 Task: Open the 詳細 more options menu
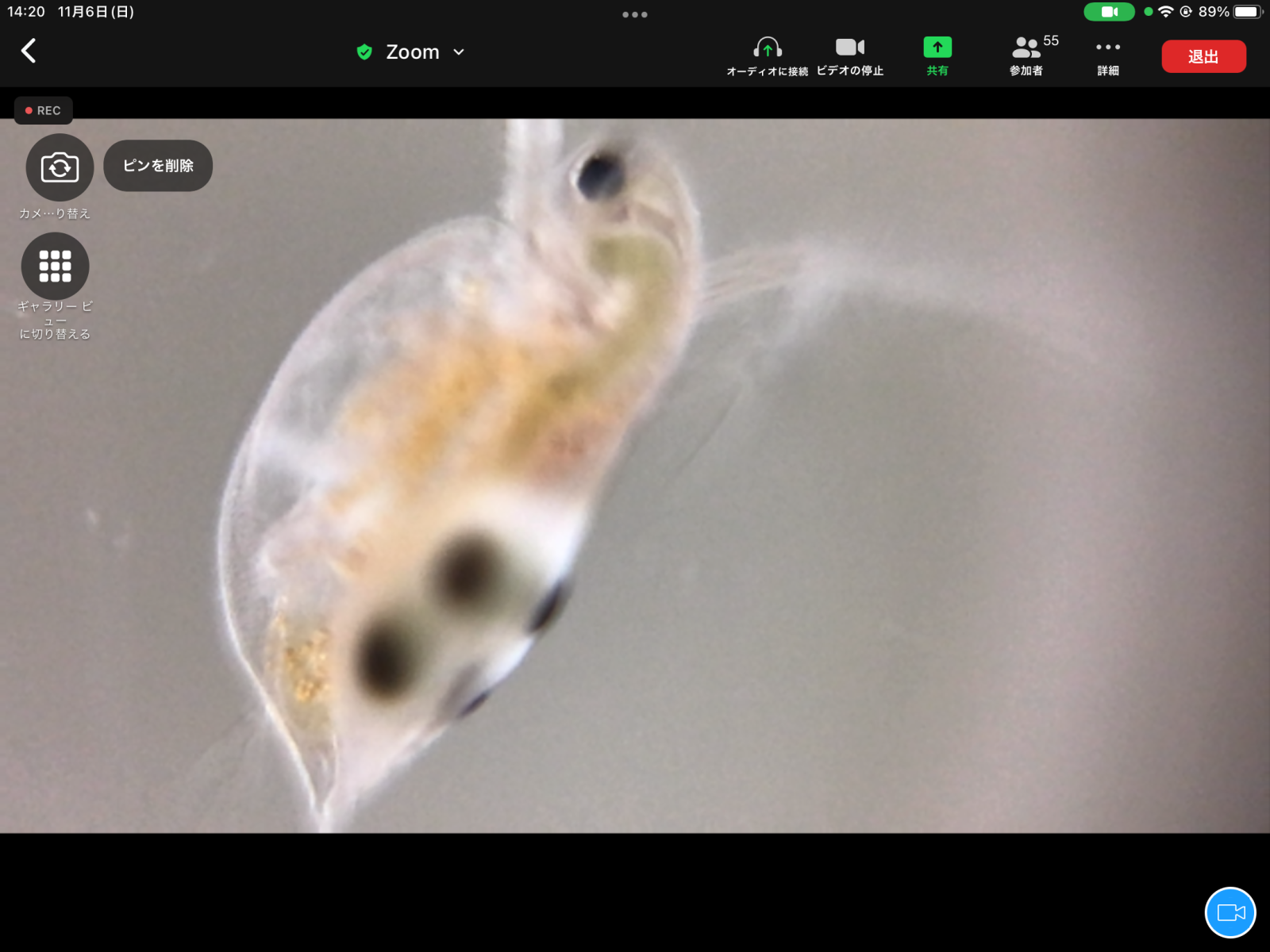point(1107,56)
